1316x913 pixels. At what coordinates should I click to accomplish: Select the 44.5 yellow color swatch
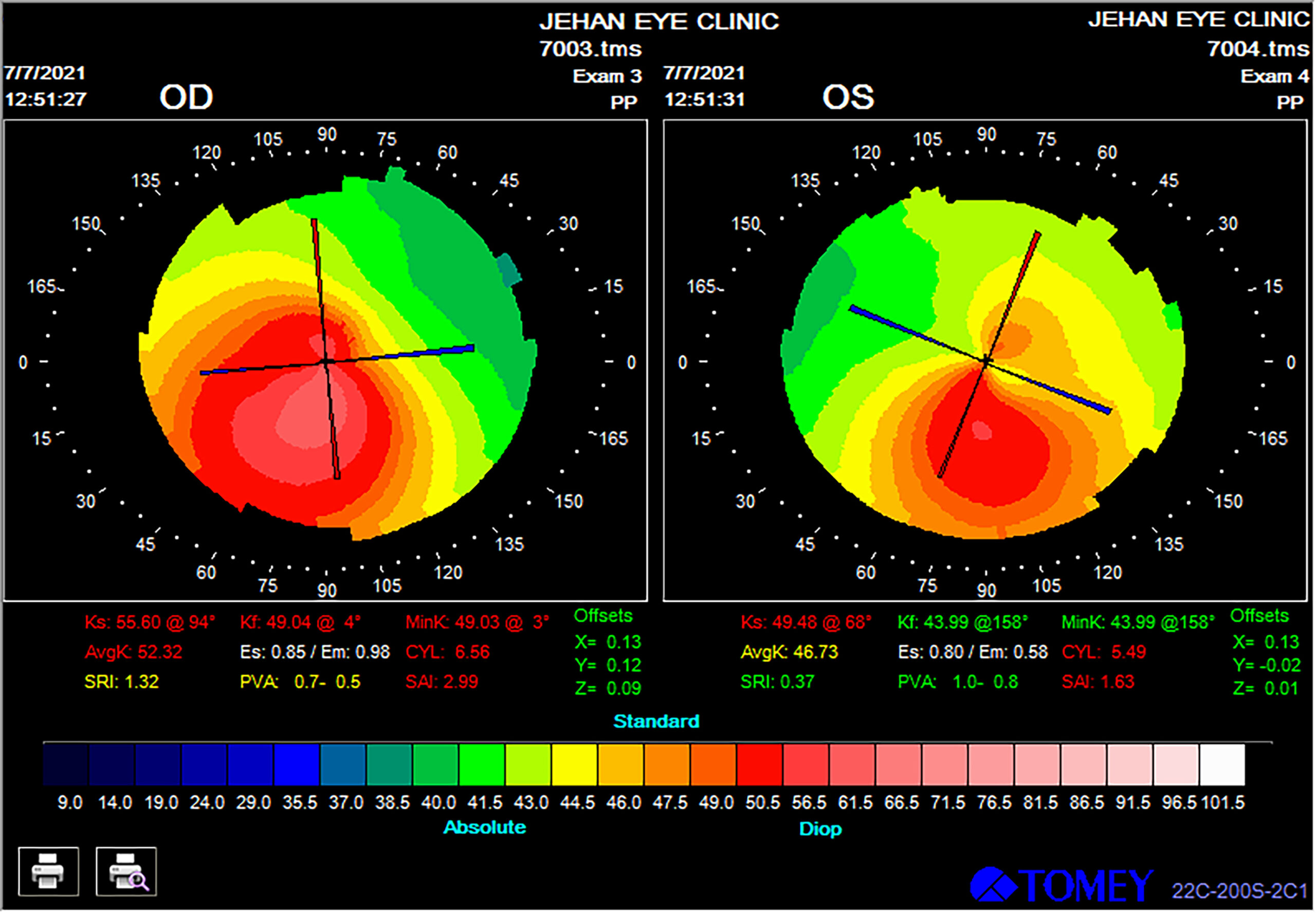575,766
